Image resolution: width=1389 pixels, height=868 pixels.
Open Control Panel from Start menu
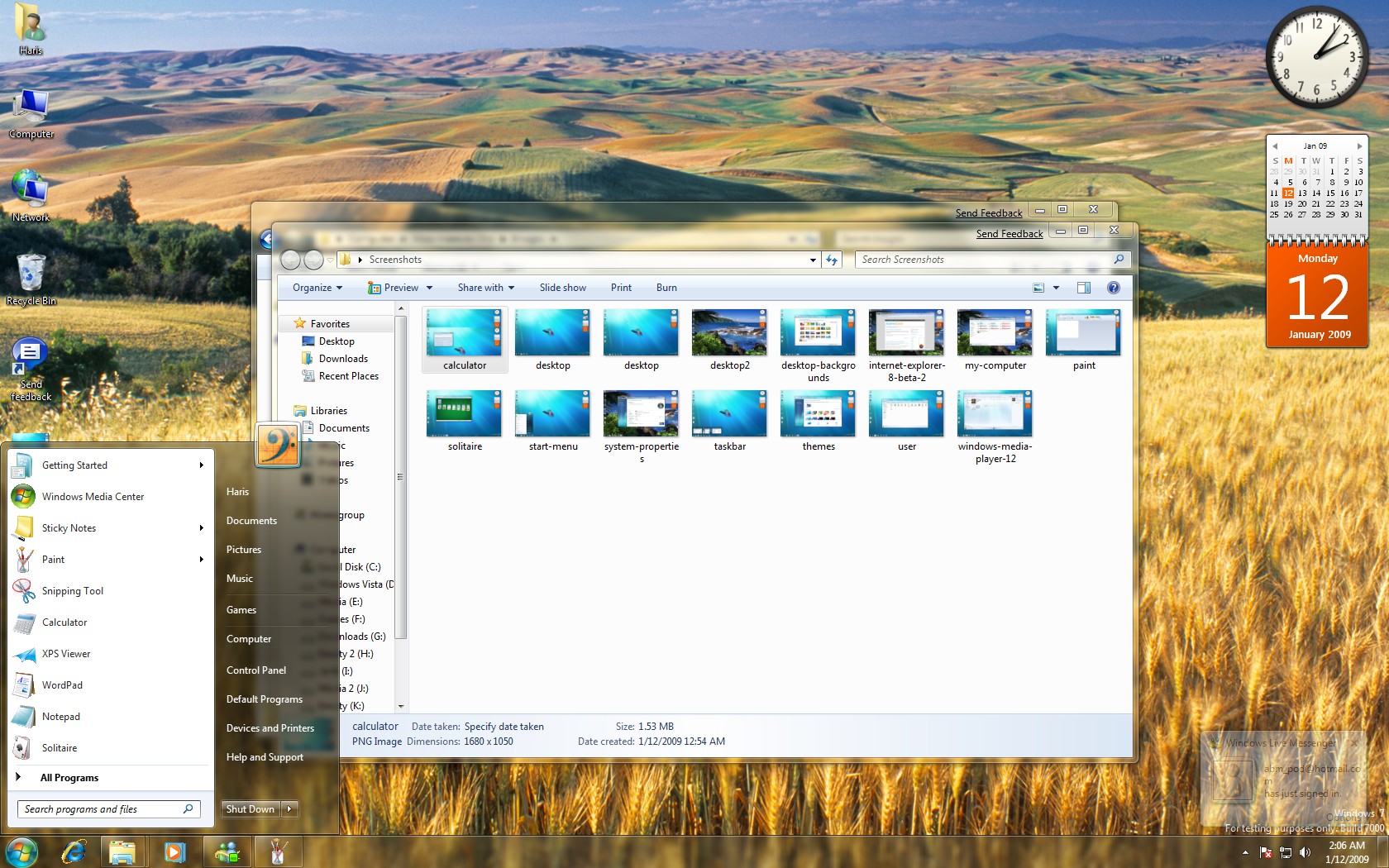pyautogui.click(x=256, y=670)
